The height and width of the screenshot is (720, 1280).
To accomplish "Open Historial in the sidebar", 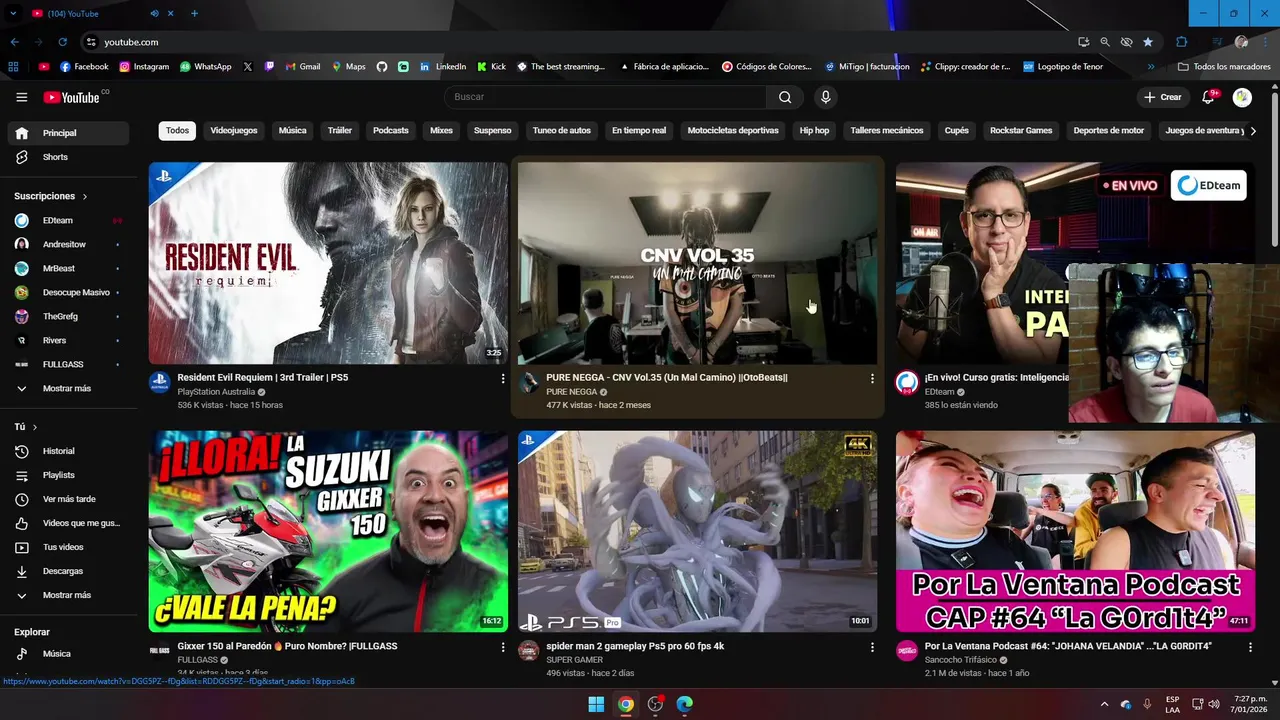I will coord(68,451).
